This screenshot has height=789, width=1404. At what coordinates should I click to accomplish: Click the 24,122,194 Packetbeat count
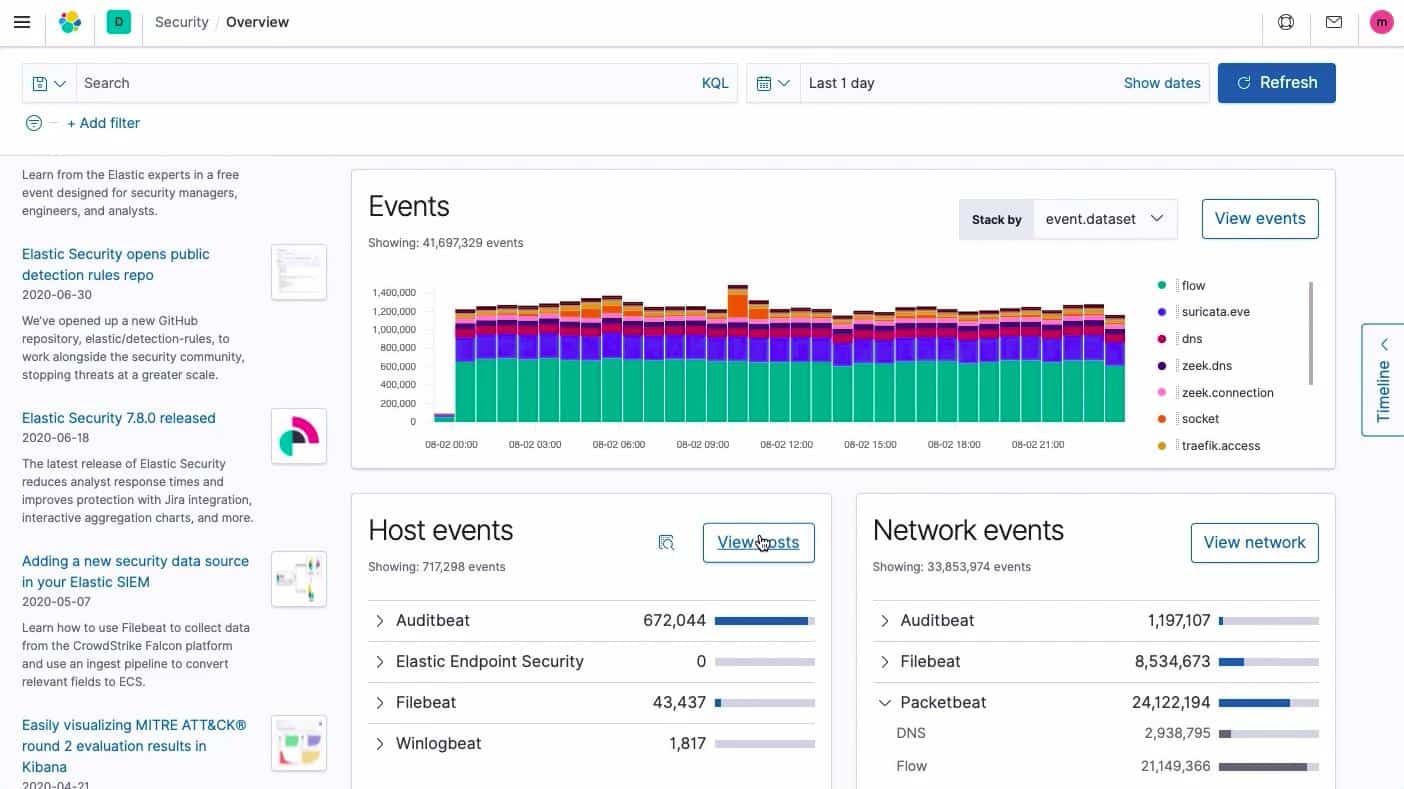(1171, 703)
